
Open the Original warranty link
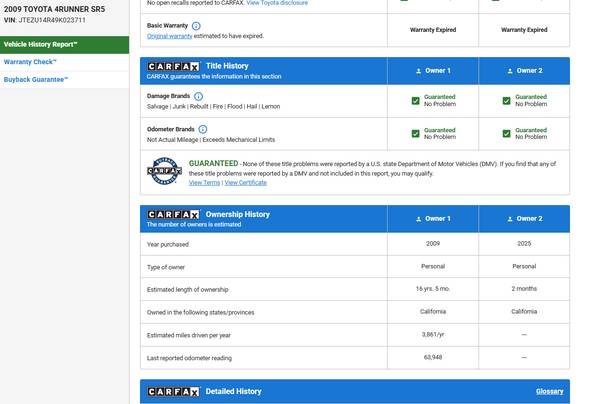(x=170, y=36)
